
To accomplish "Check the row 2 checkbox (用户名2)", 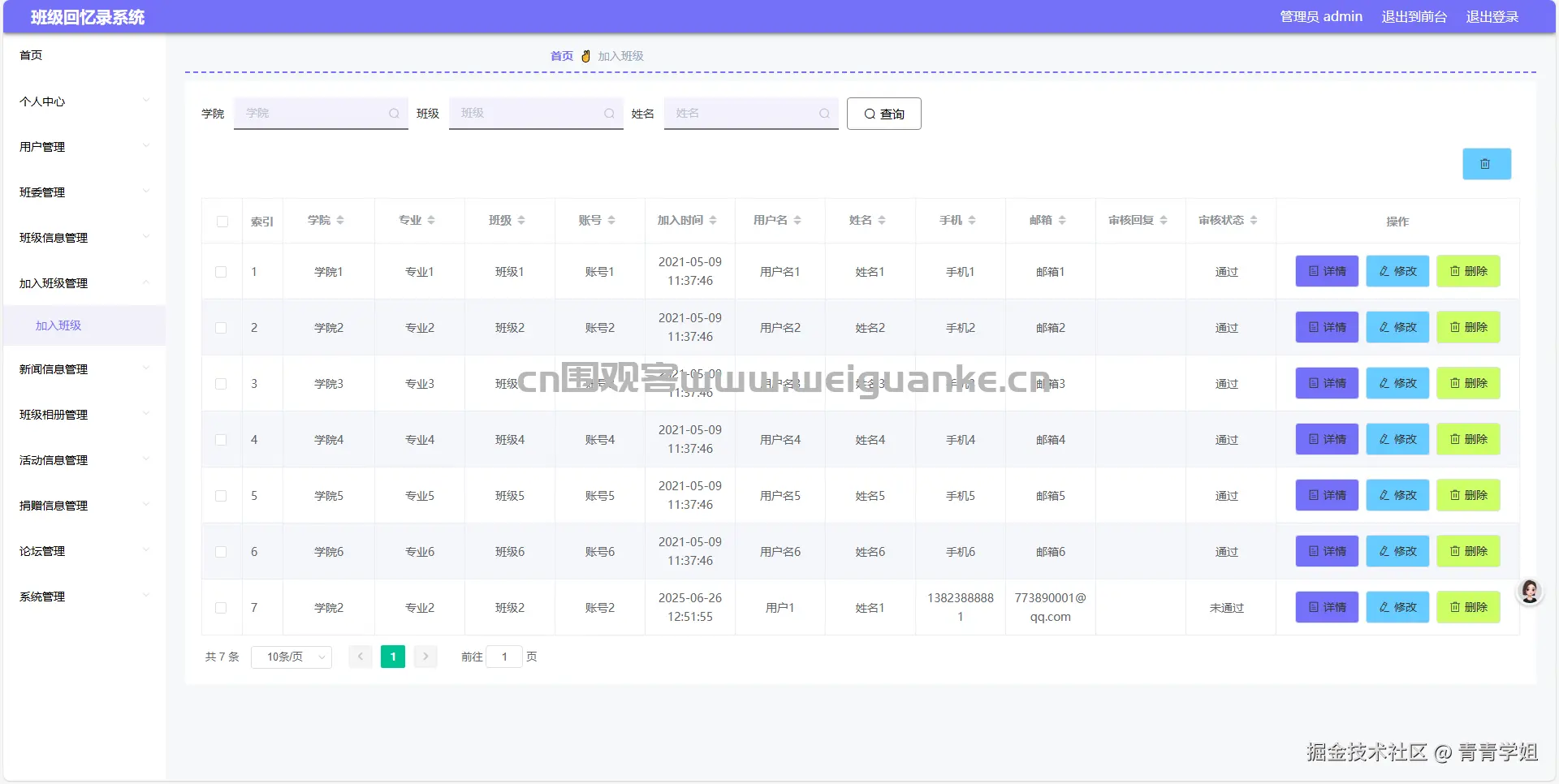I will (221, 328).
